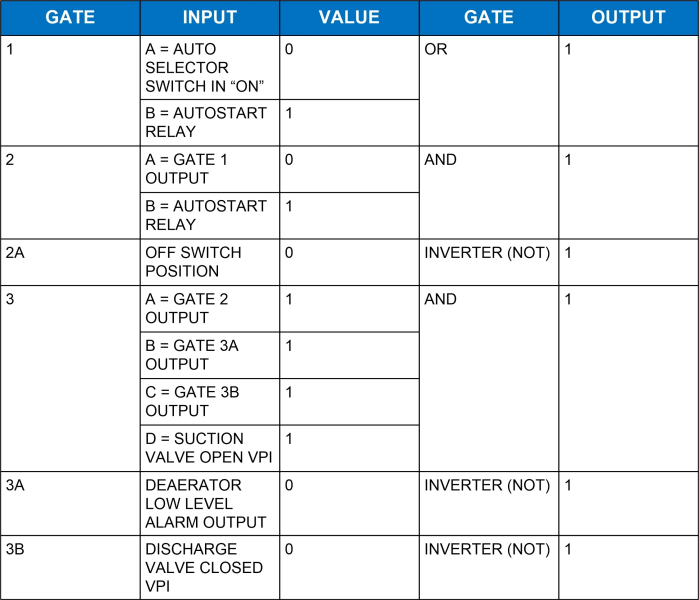Screen dimensions: 699x600
Task: Click the "OFF SWITCH POSITION" input cell
Action: click(x=210, y=262)
